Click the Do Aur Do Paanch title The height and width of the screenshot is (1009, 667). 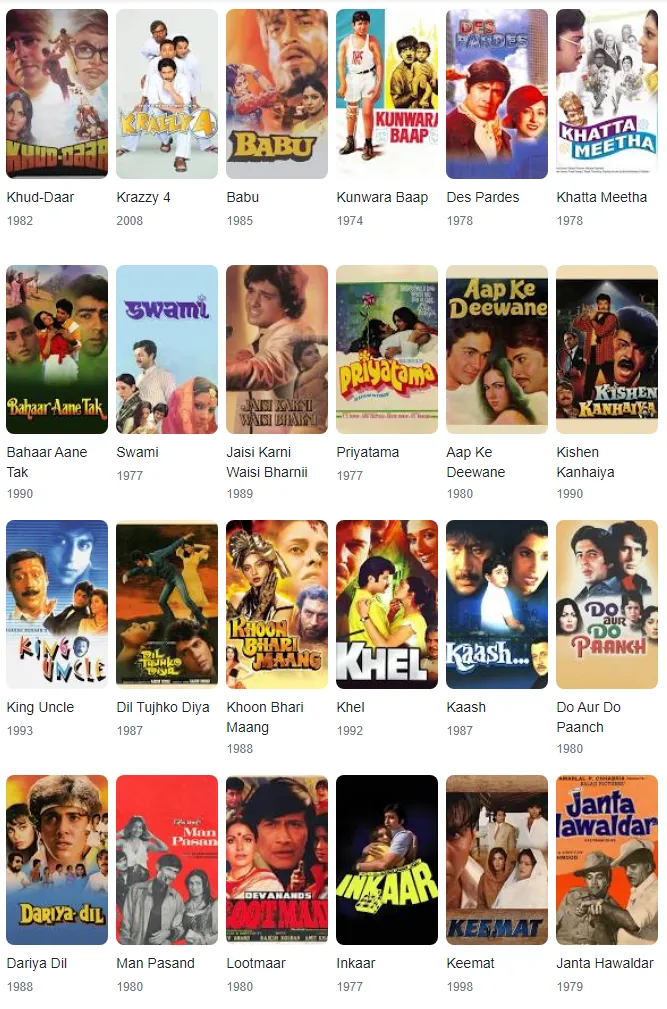(x=589, y=717)
